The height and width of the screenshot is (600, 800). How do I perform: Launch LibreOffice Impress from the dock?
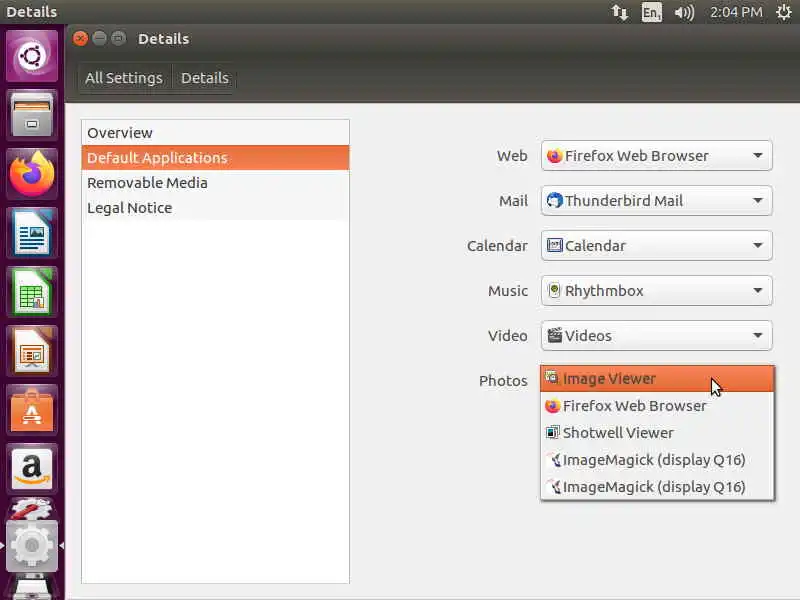pos(32,351)
